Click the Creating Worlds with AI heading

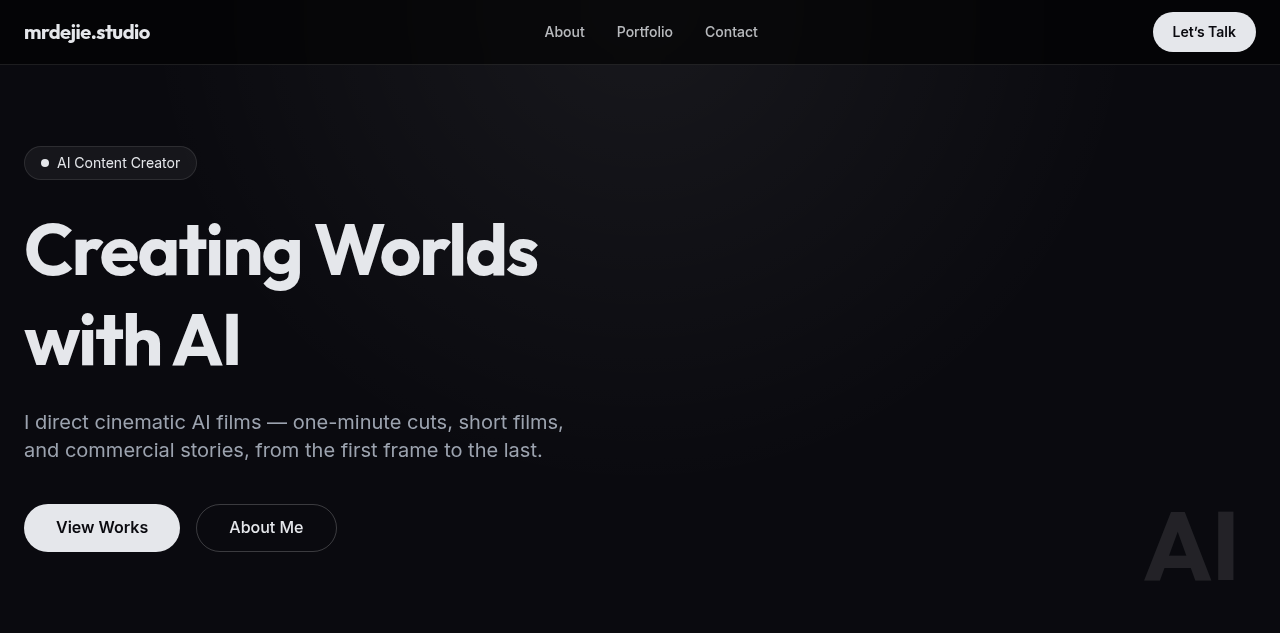pyautogui.click(x=281, y=295)
